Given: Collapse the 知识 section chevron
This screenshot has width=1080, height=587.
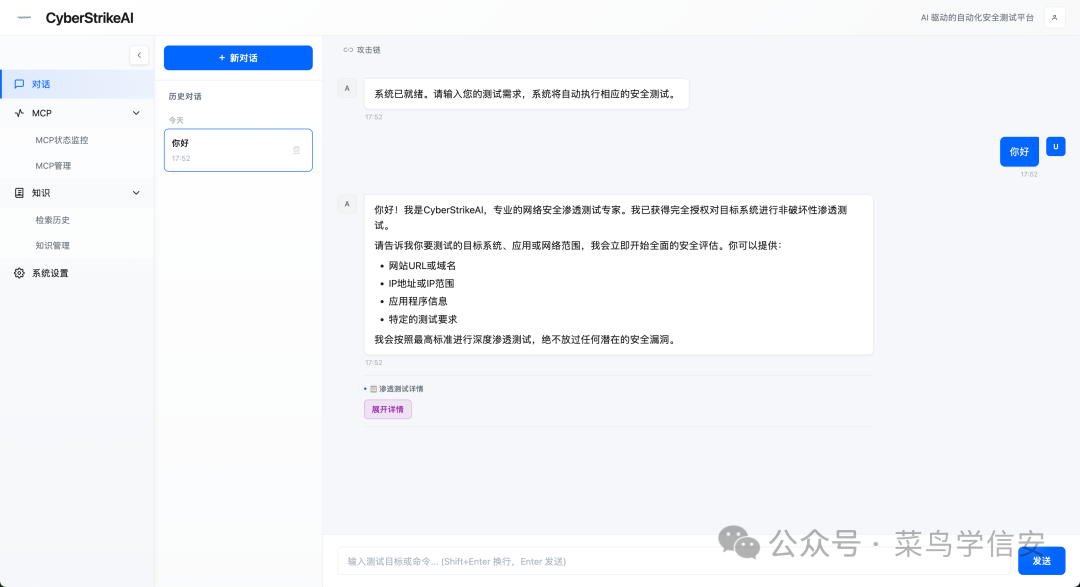Looking at the screenshot, I should click(135, 192).
